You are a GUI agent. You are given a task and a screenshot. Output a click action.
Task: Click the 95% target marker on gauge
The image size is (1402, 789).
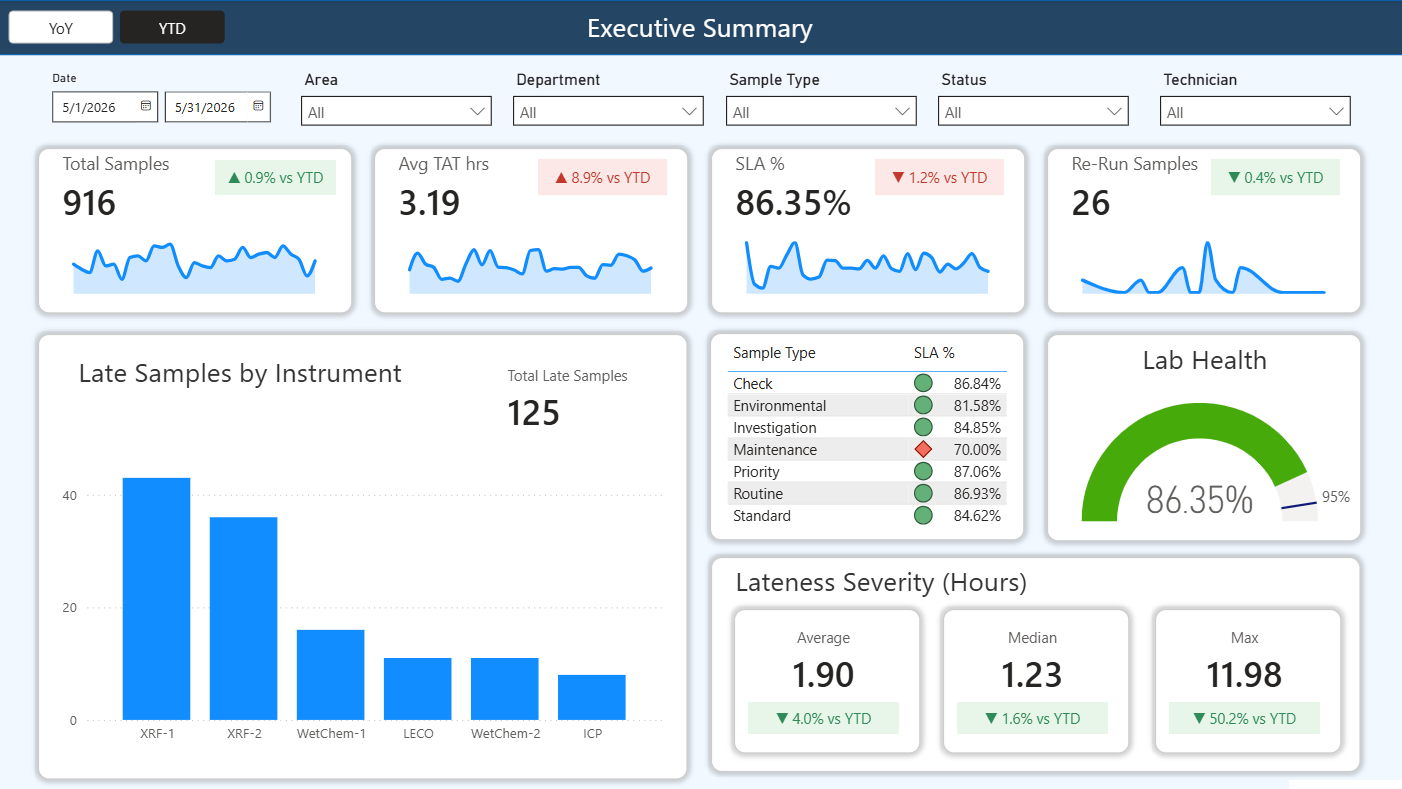click(x=1298, y=507)
